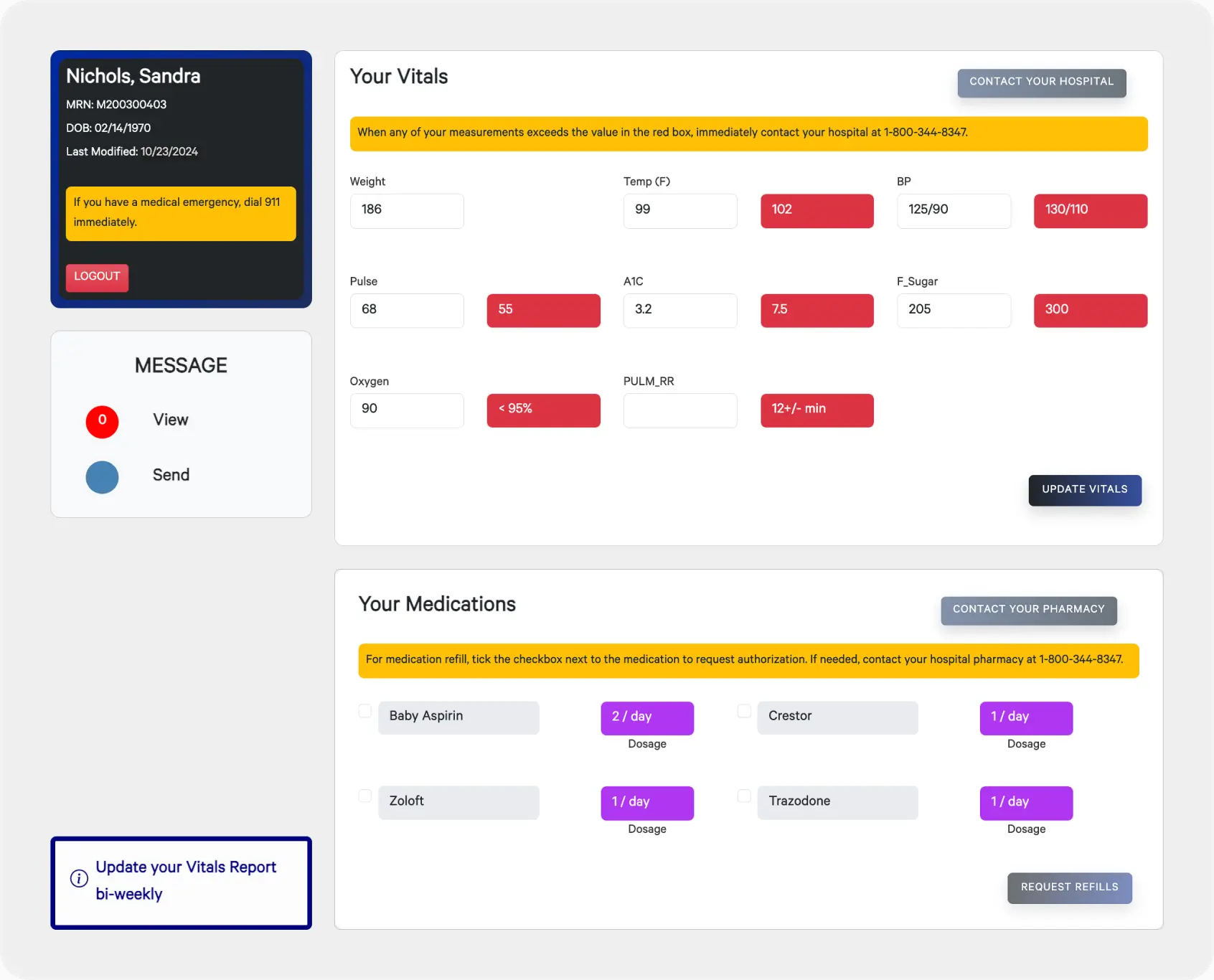
Task: Open View messages link
Action: pyautogui.click(x=171, y=420)
